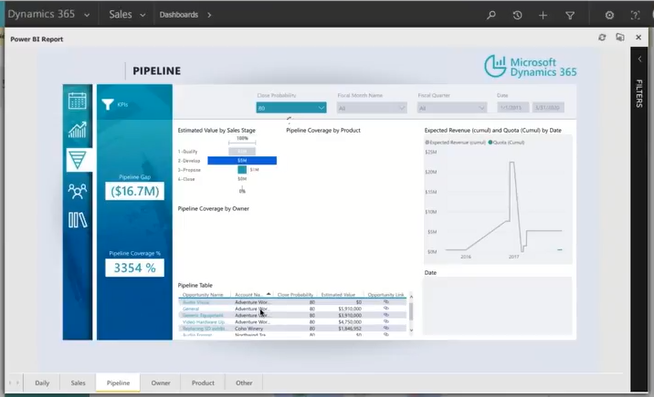The height and width of the screenshot is (397, 654).
Task: Sort by Close Probability column header
Action: click(x=295, y=294)
